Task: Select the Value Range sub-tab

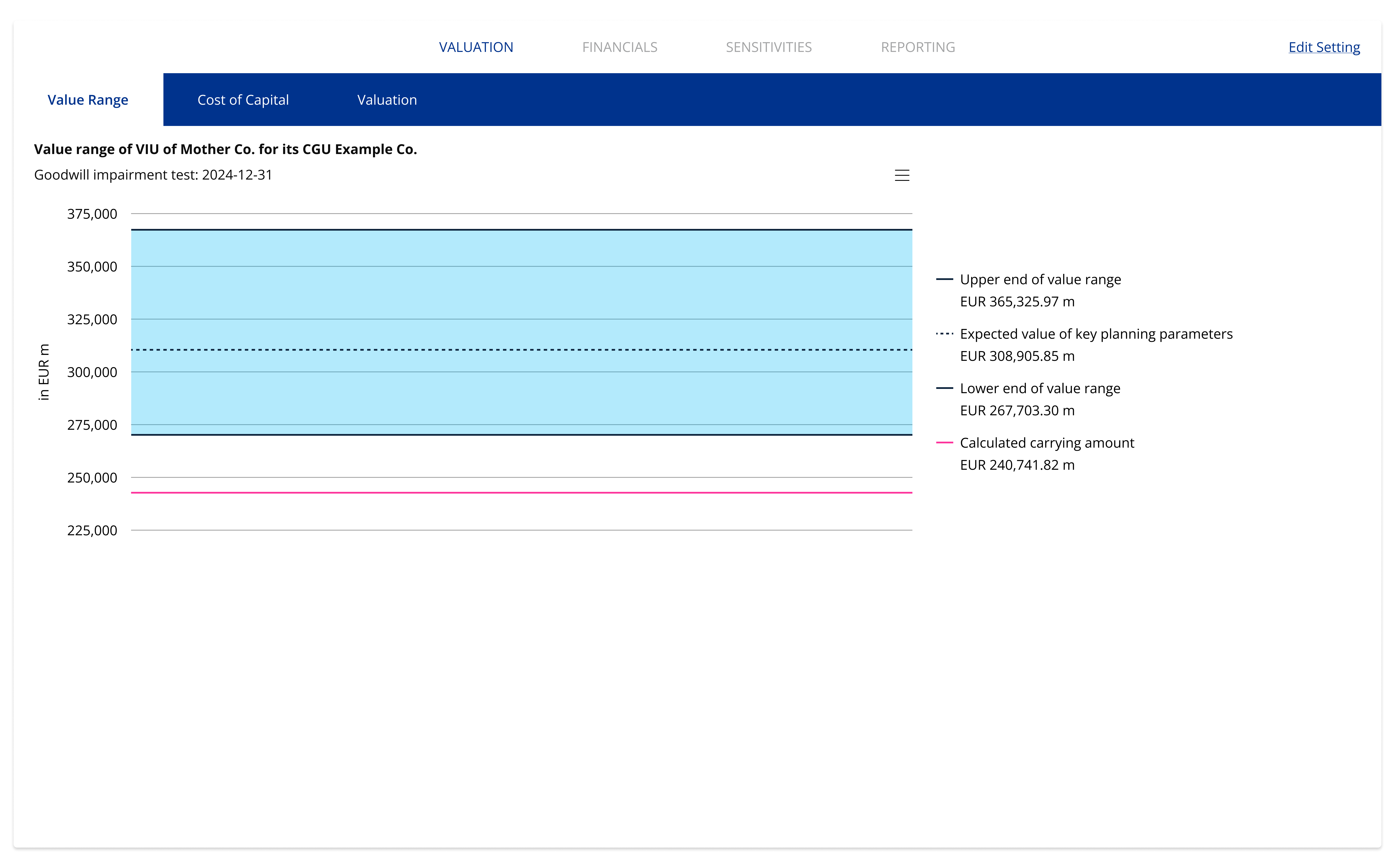Action: pos(88,100)
